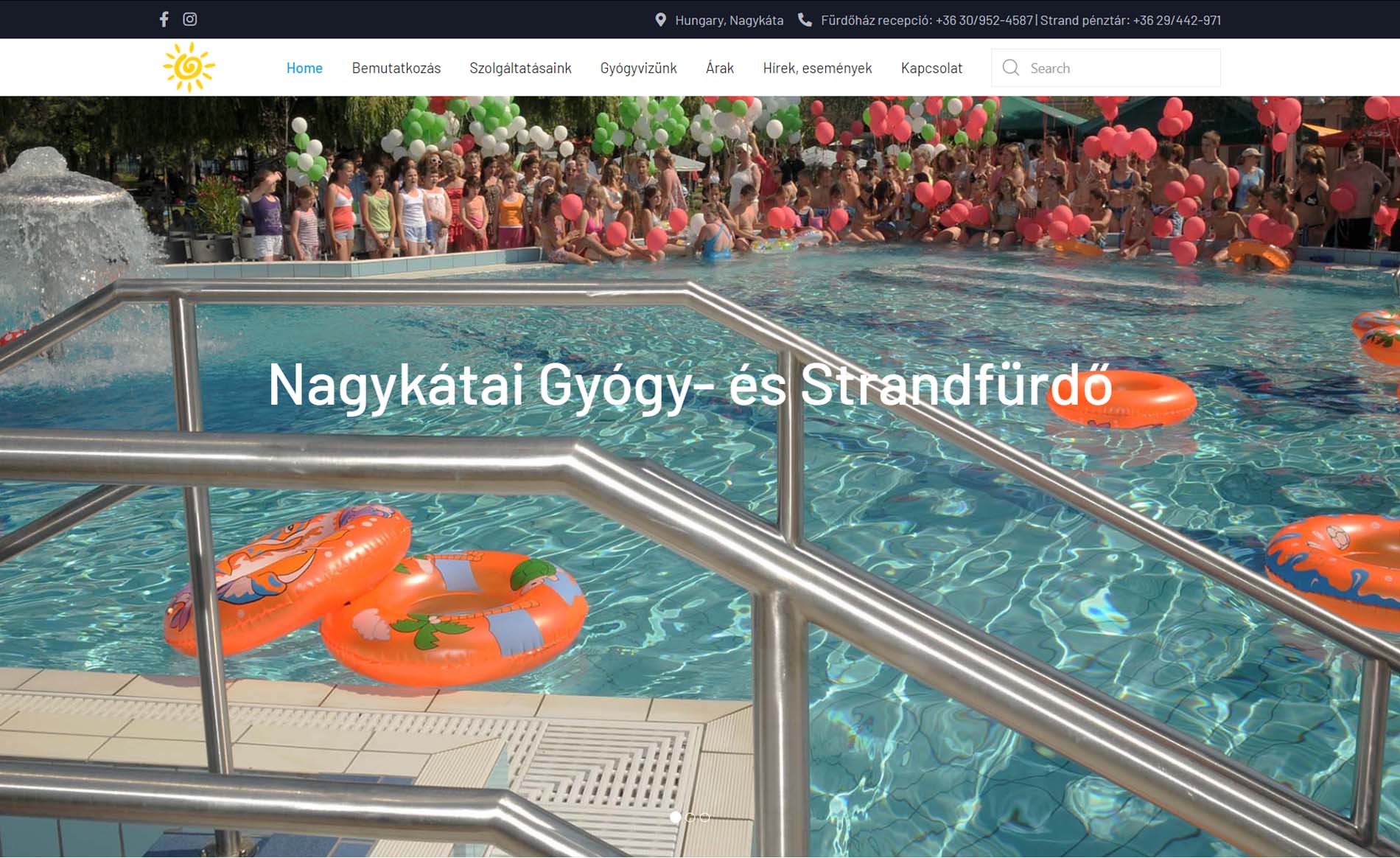Click the magnifier search icon
1400x858 pixels.
click(1011, 68)
